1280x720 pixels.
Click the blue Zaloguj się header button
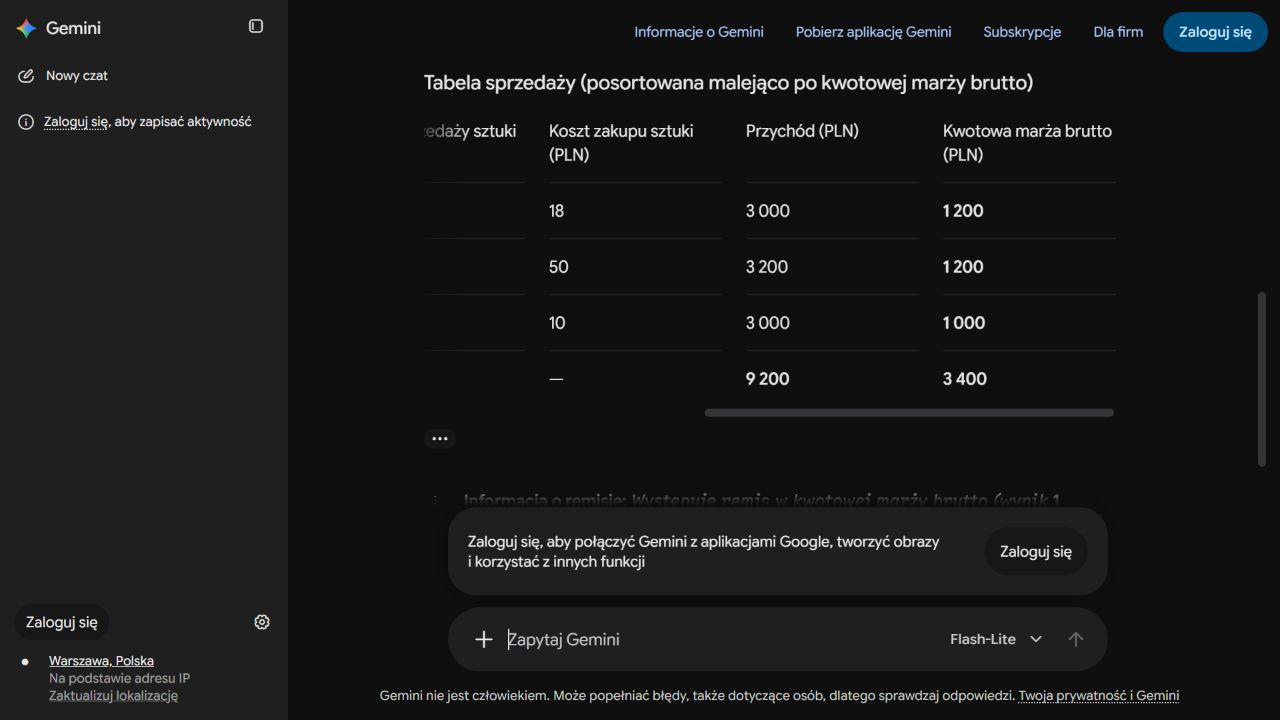[1215, 32]
